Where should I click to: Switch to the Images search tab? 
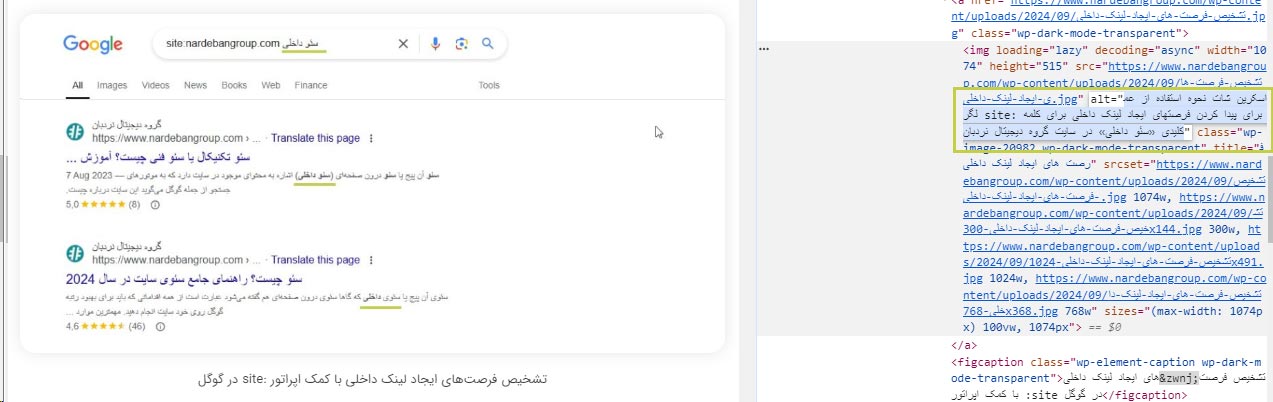point(112,85)
